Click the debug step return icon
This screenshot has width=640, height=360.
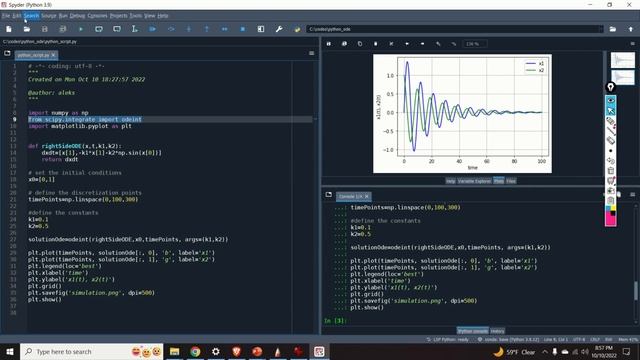point(207,29)
